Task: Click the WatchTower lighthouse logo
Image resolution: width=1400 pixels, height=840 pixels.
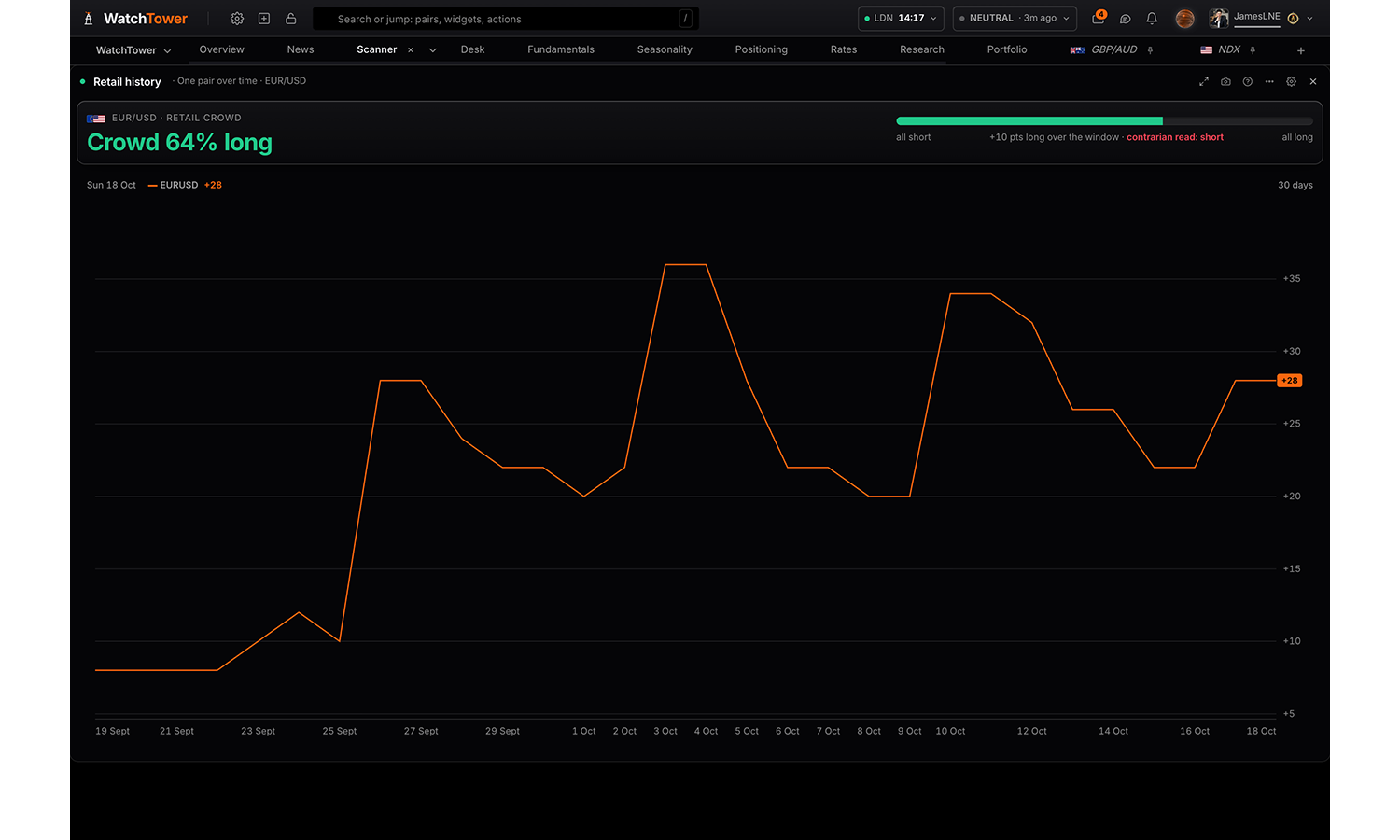Action: (89, 19)
